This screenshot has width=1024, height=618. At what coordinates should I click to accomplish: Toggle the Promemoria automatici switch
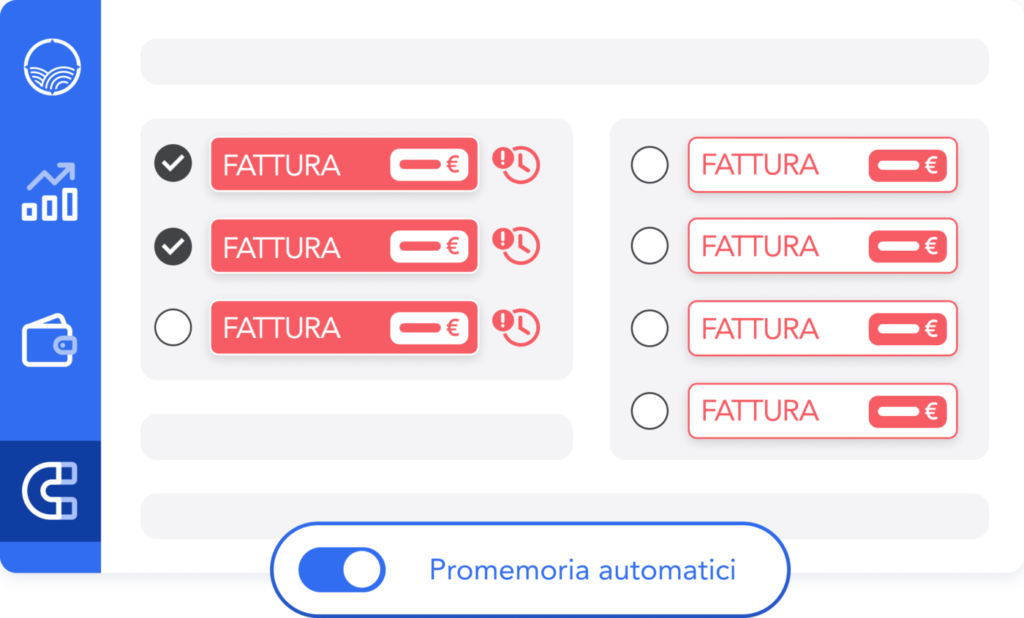(x=341, y=570)
